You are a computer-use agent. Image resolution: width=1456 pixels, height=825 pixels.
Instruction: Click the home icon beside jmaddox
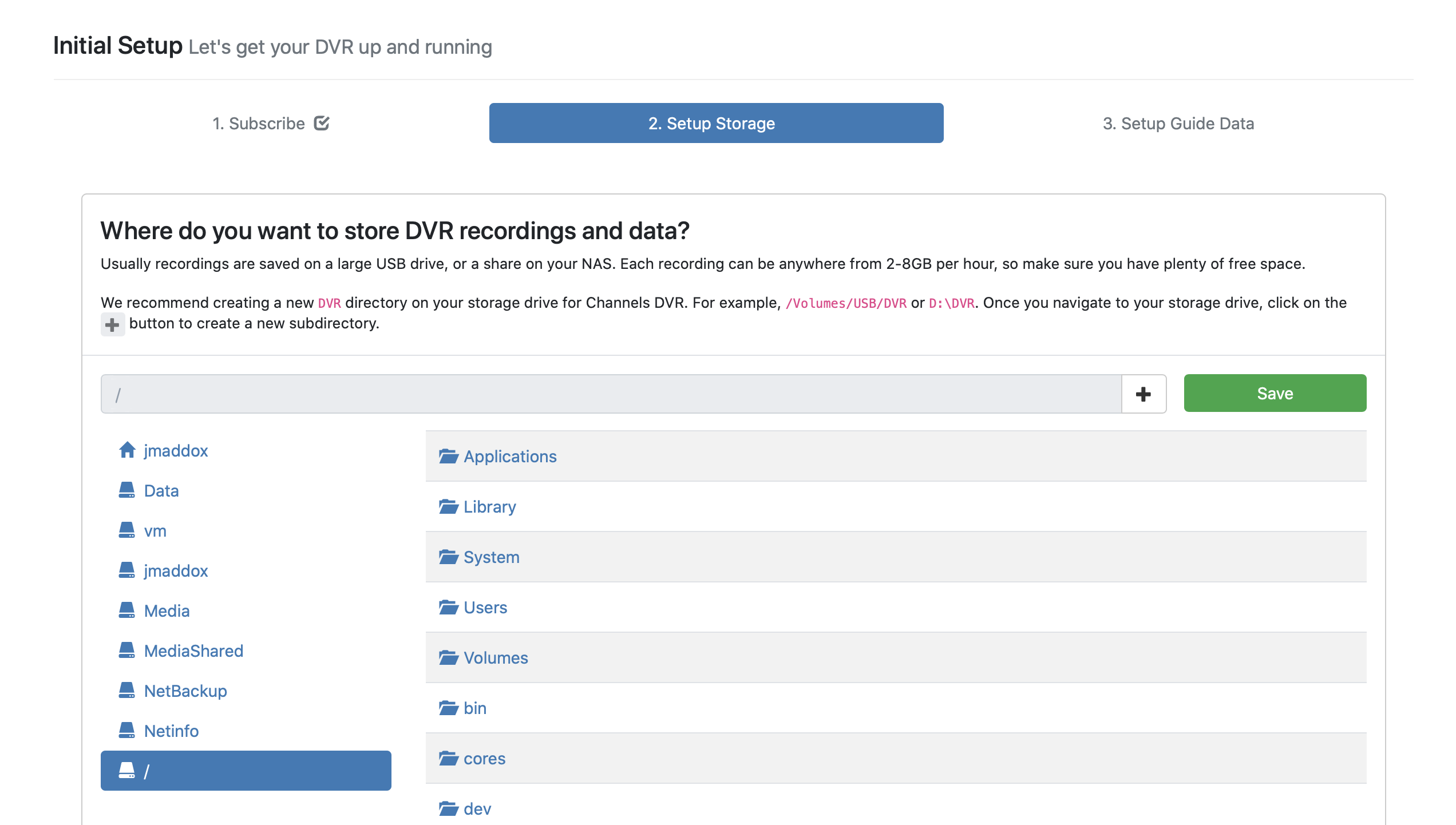127,450
